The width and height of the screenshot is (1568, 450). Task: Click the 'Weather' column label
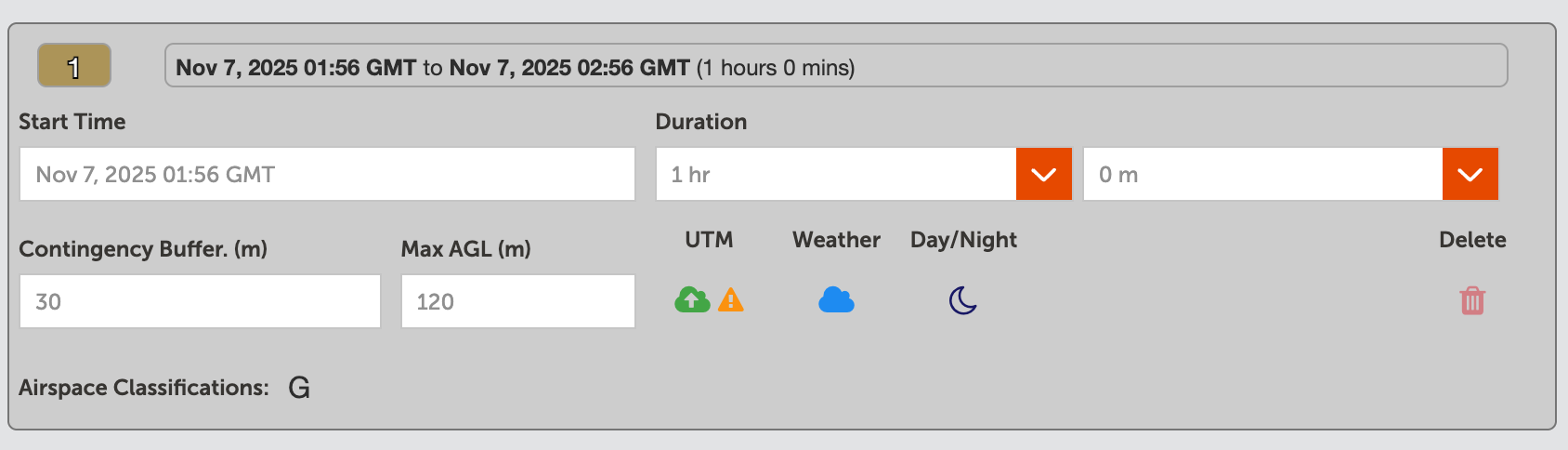pyautogui.click(x=836, y=240)
